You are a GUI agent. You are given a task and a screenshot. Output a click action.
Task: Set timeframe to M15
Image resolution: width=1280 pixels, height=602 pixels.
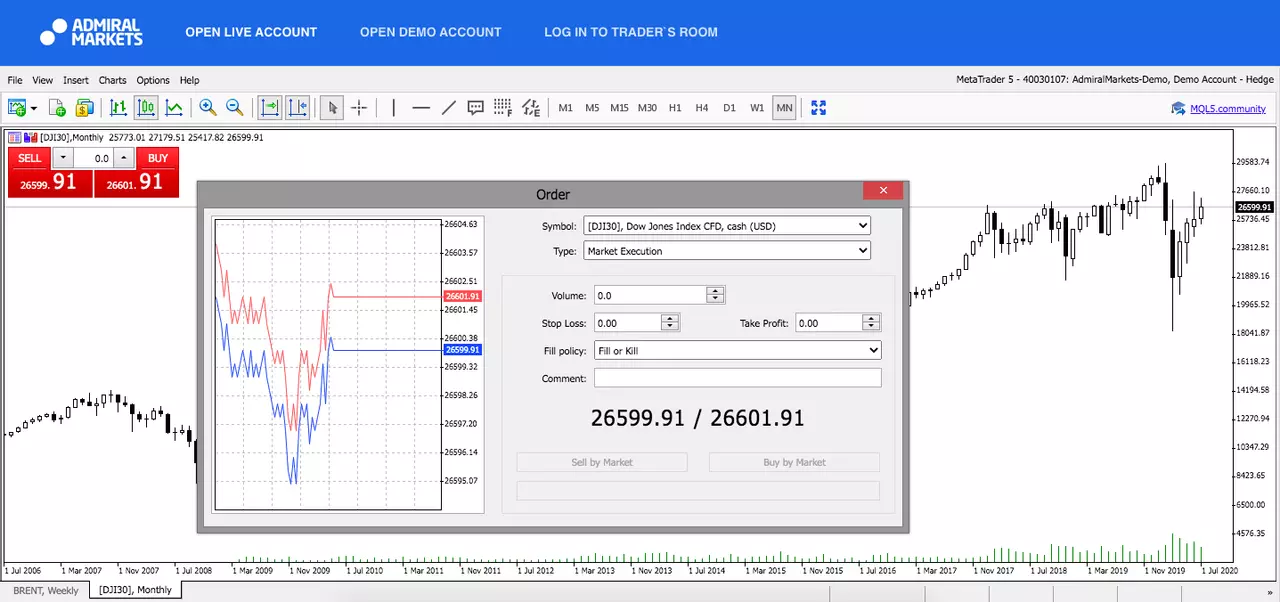point(620,108)
